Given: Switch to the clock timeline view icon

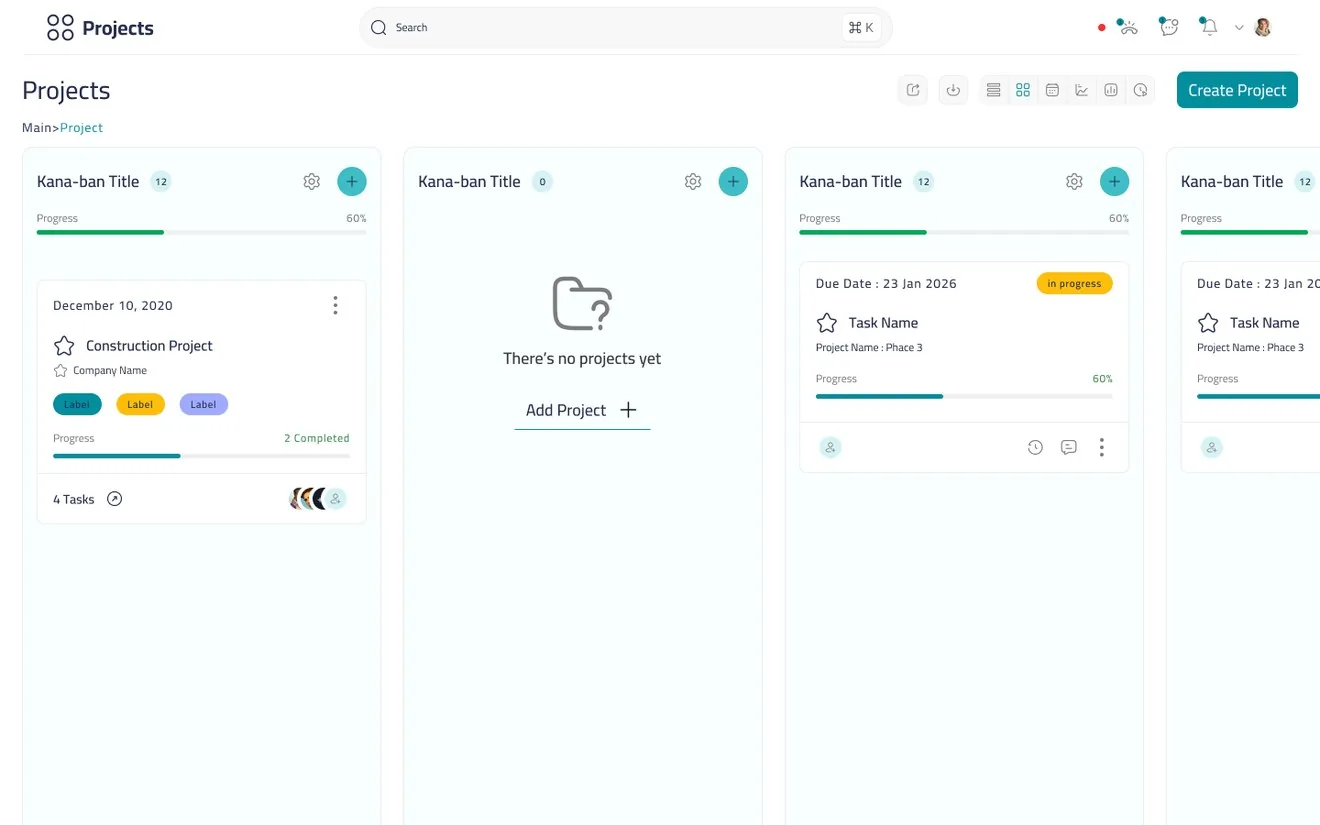Looking at the screenshot, I should coord(1140,90).
